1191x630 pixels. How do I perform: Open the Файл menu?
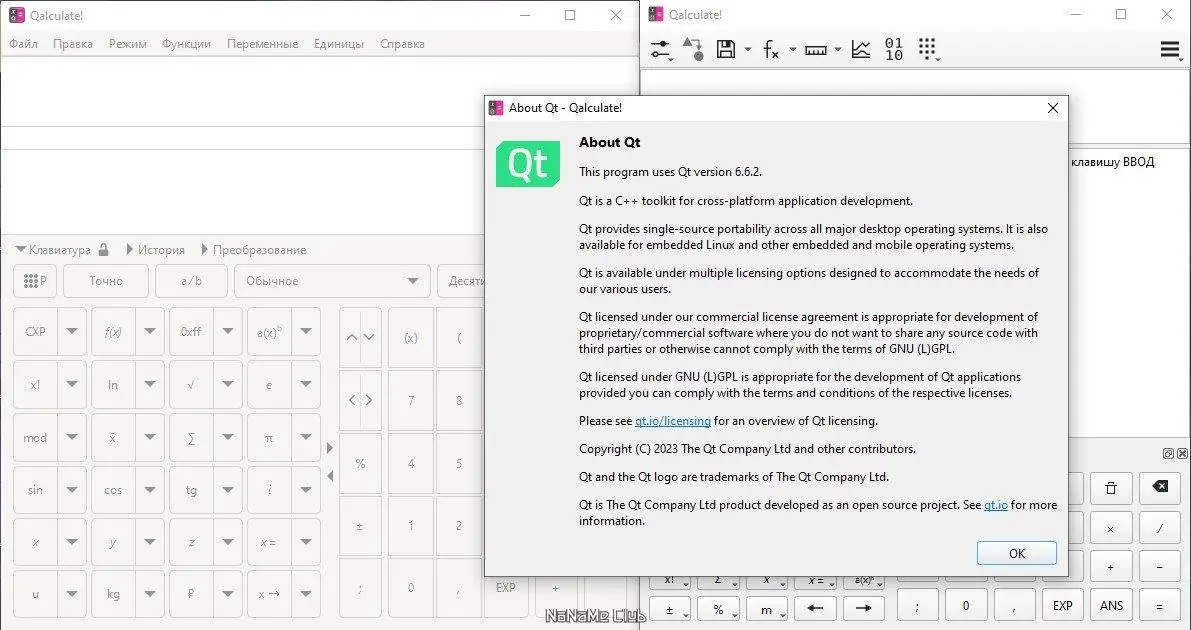coord(24,44)
